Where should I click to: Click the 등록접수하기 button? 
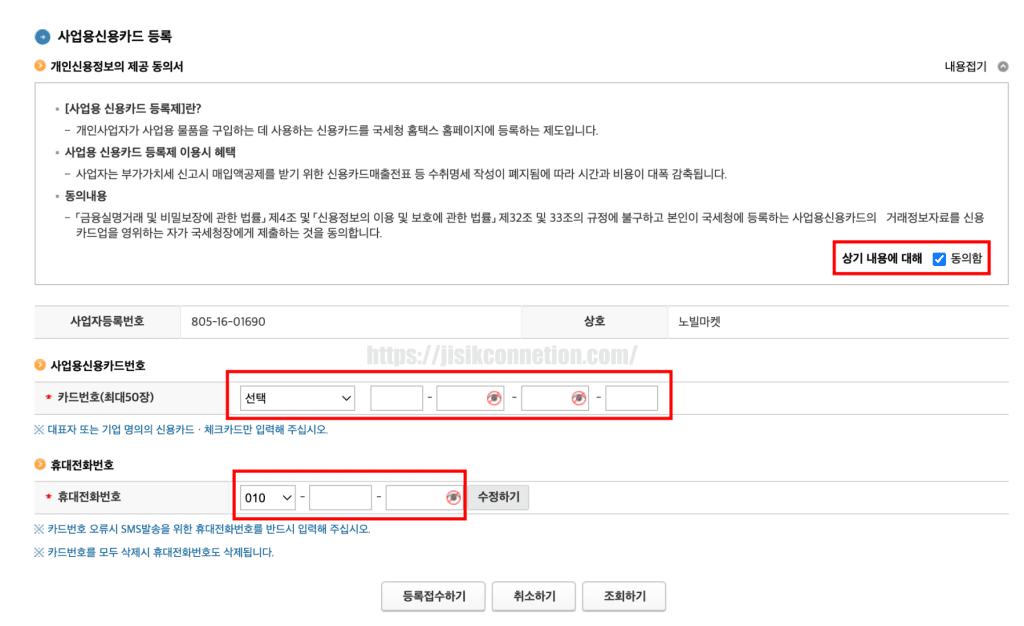(x=434, y=596)
